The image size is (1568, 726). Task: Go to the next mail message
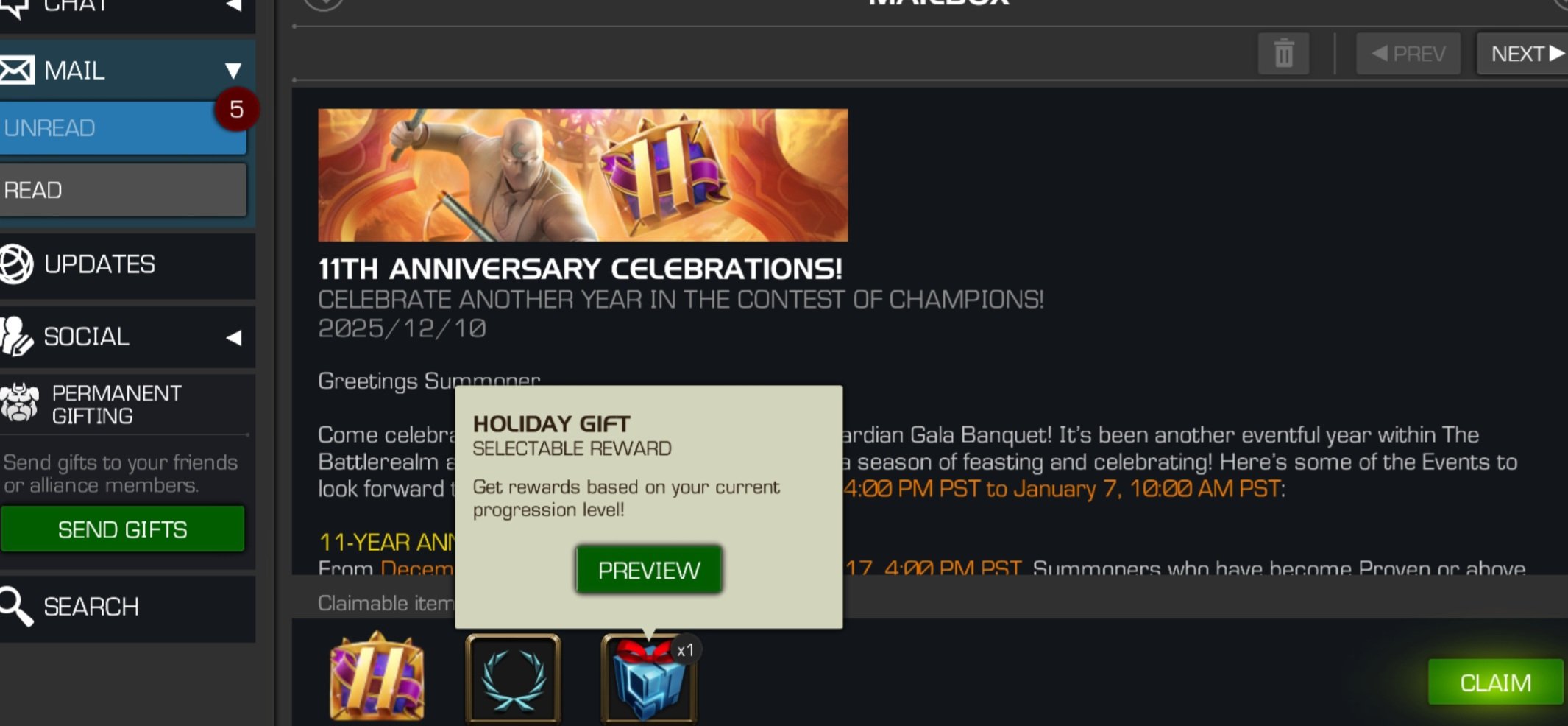[1522, 54]
